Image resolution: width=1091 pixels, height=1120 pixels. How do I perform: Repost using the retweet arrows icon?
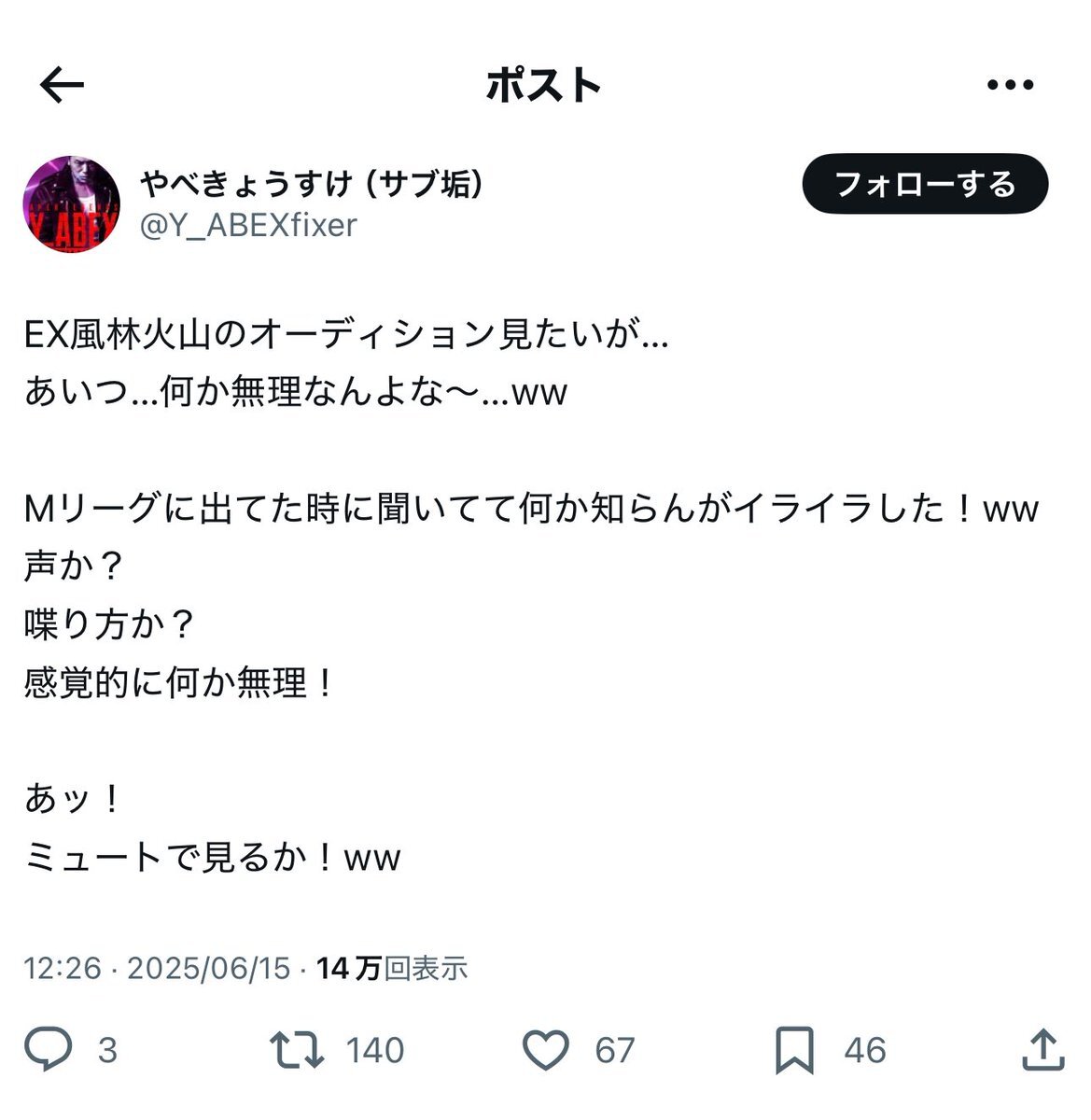(297, 1049)
